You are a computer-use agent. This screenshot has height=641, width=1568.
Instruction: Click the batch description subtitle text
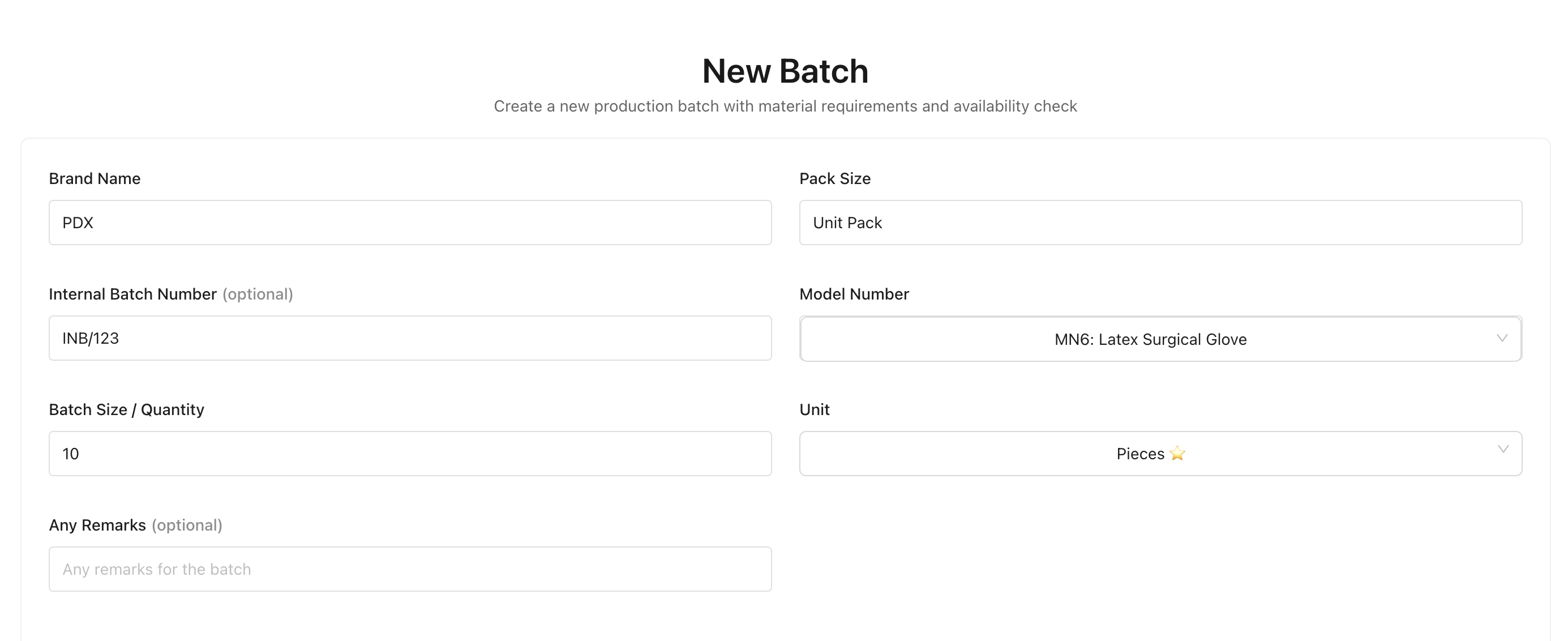tap(785, 106)
